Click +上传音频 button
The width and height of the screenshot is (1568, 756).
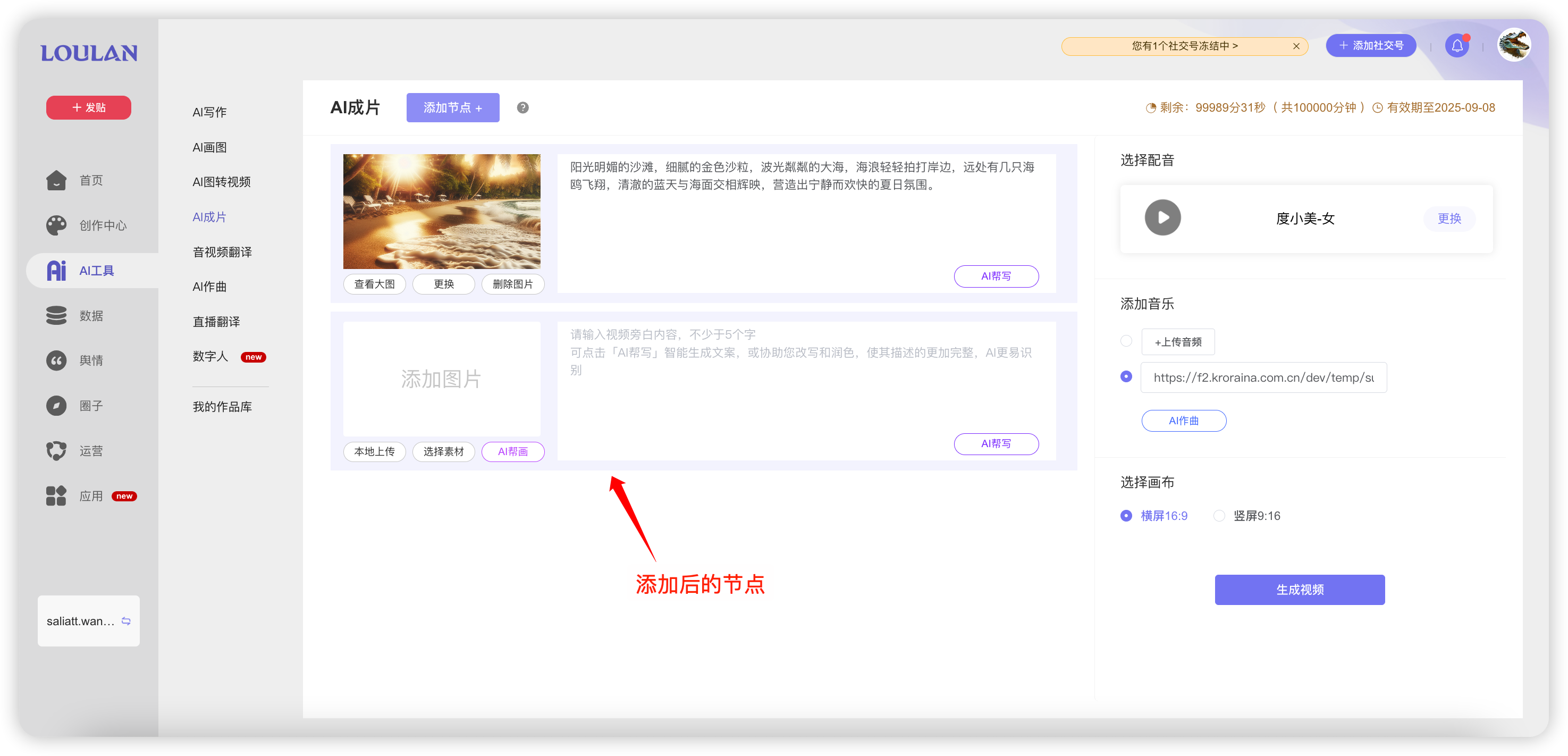(x=1178, y=342)
